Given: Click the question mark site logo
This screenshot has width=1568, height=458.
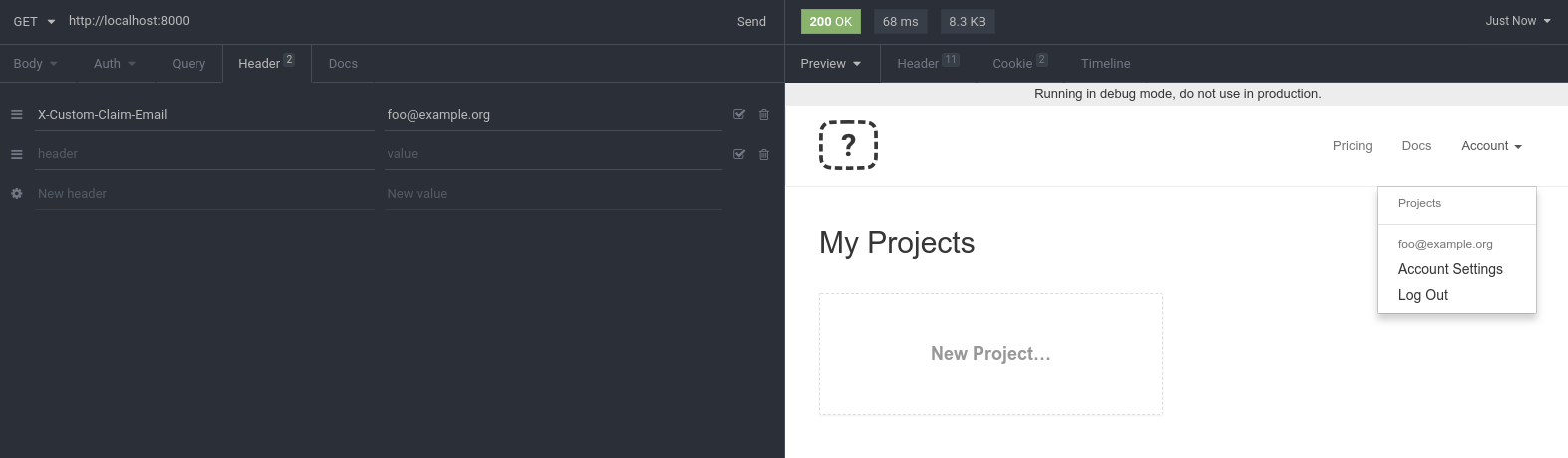Looking at the screenshot, I should (848, 145).
